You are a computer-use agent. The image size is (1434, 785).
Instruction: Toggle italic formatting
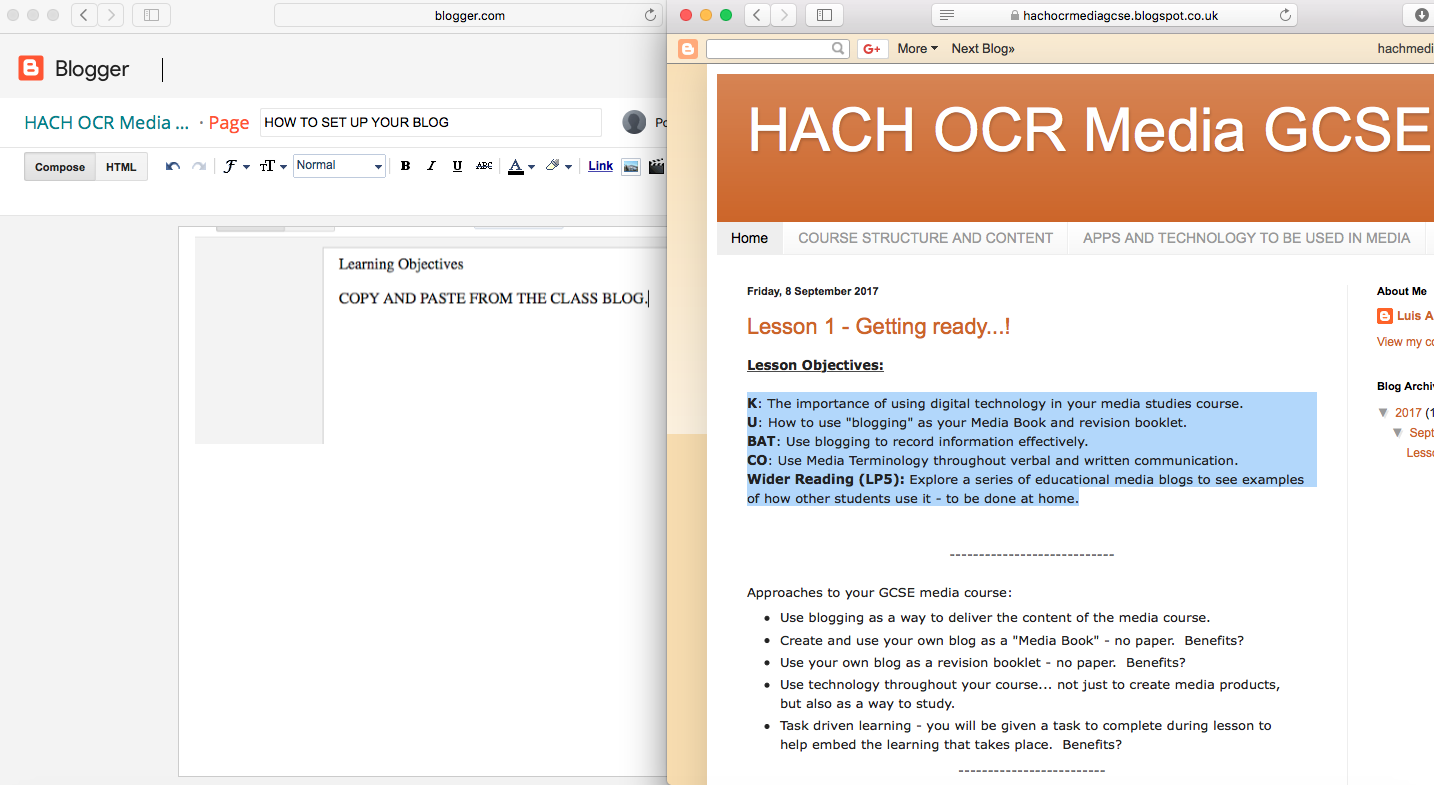[431, 166]
